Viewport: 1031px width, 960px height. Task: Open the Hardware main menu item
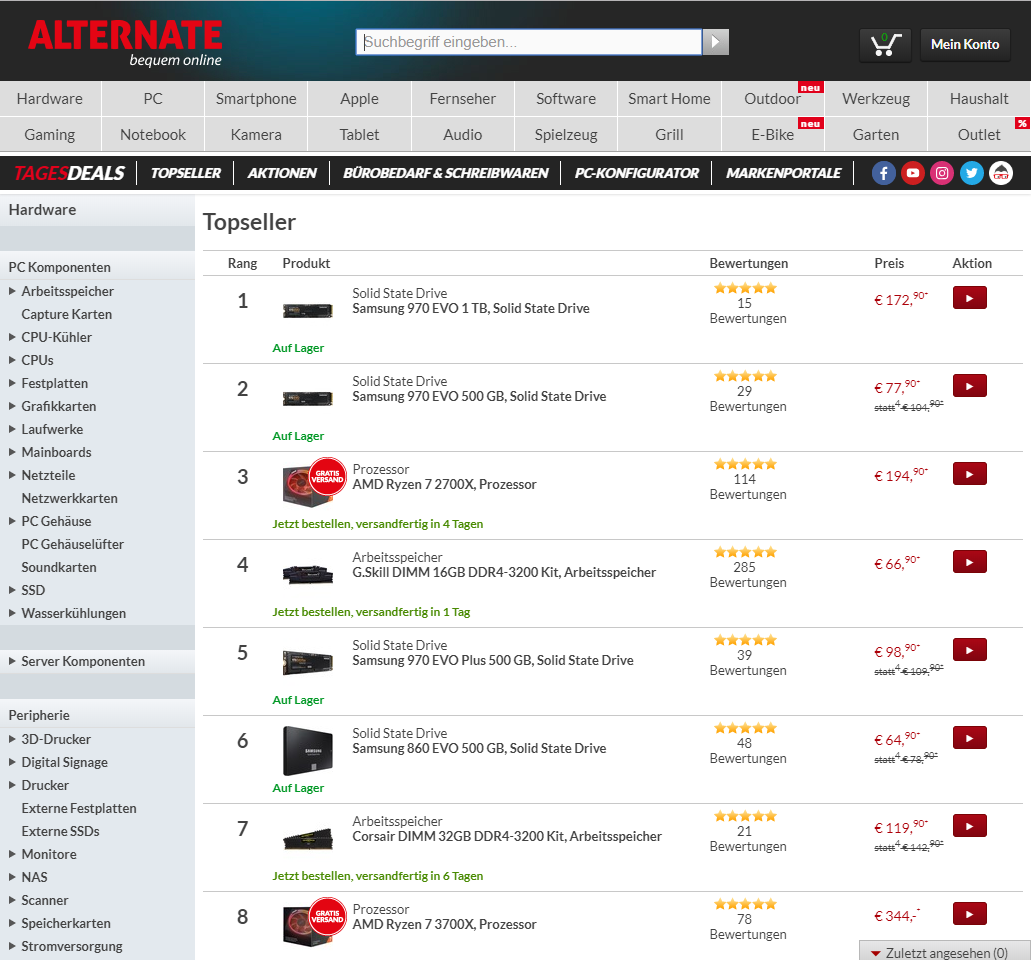tap(50, 99)
